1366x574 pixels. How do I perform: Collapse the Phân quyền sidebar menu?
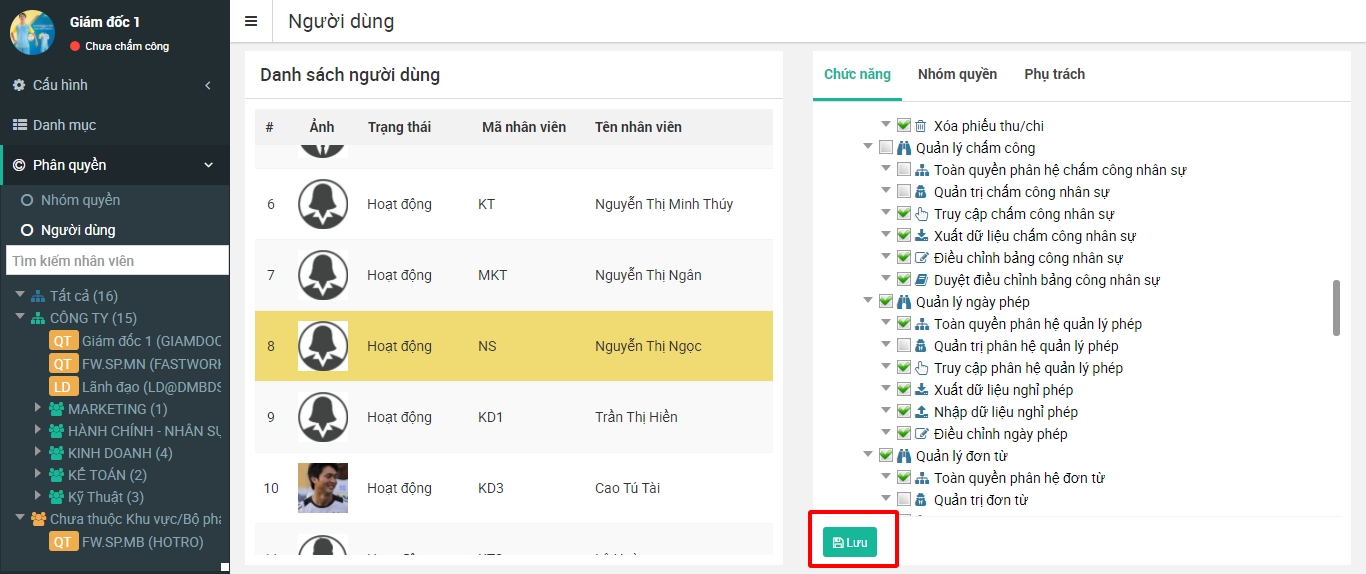coord(208,165)
